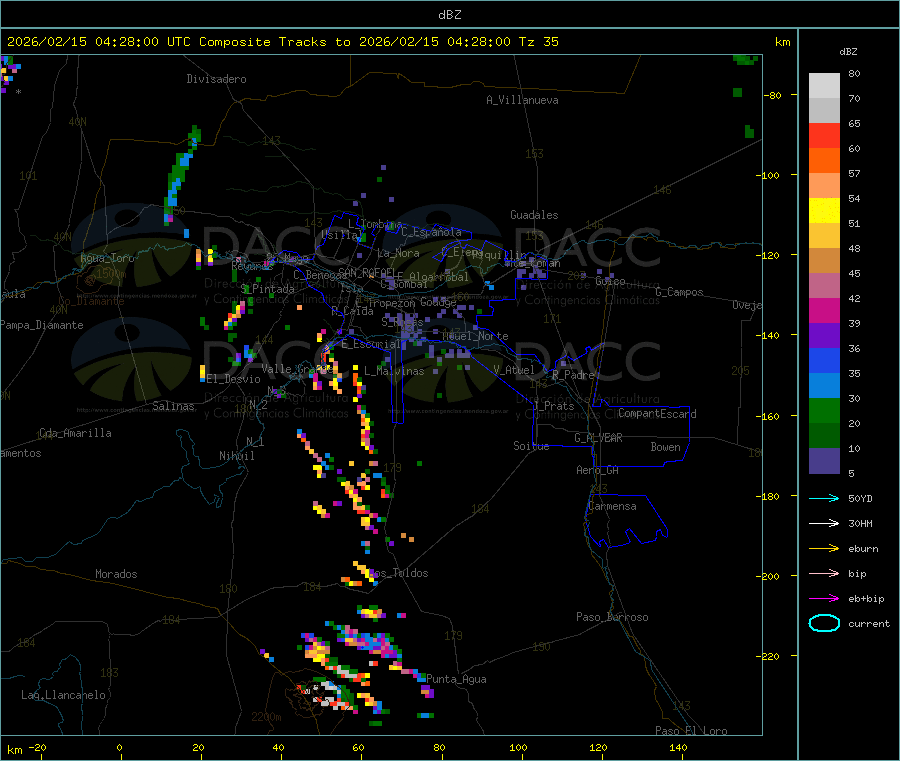Click the 48 dBZ tan color swatch

point(824,261)
